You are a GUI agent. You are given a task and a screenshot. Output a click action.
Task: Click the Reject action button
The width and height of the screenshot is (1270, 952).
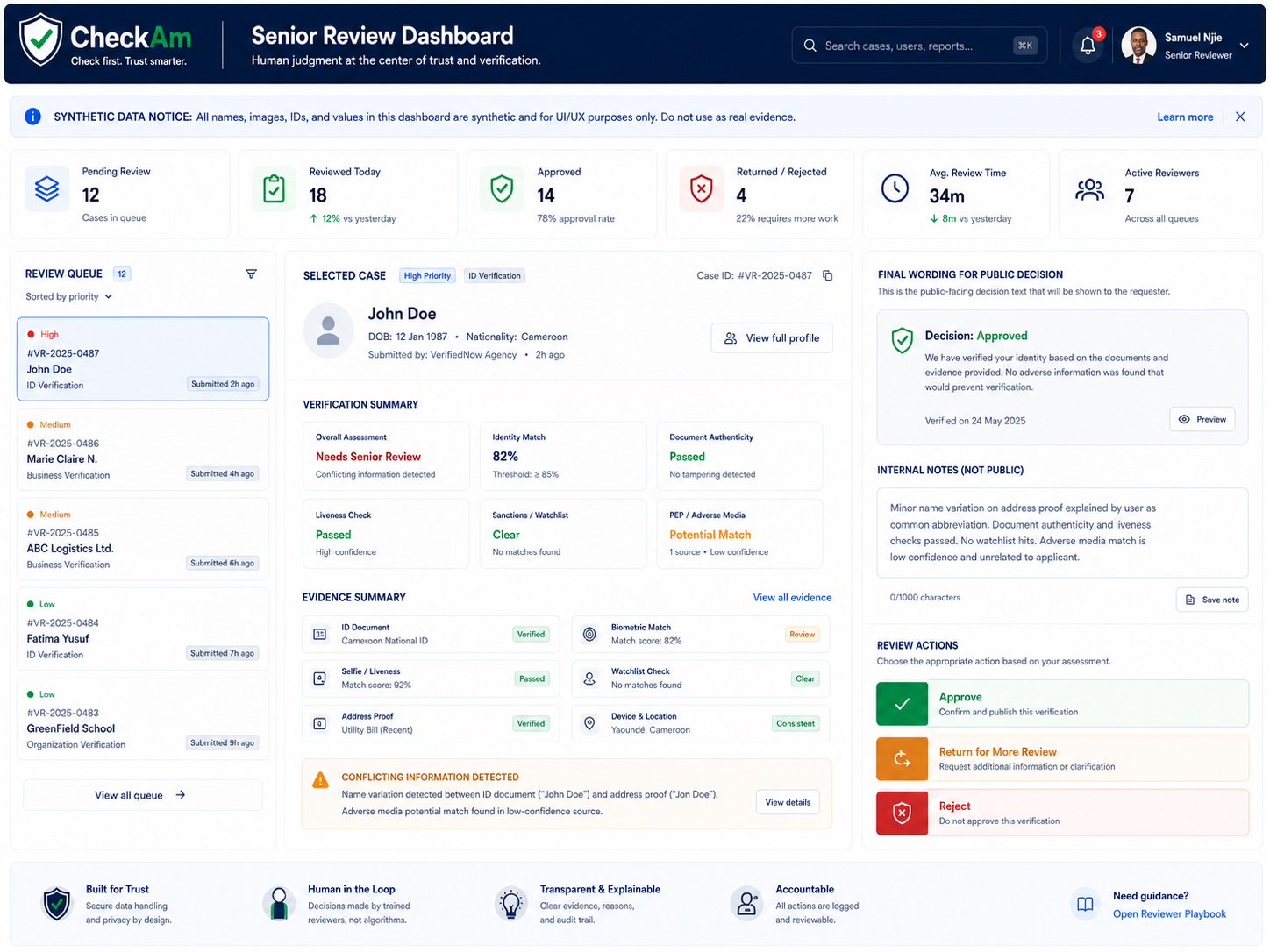click(x=1062, y=813)
